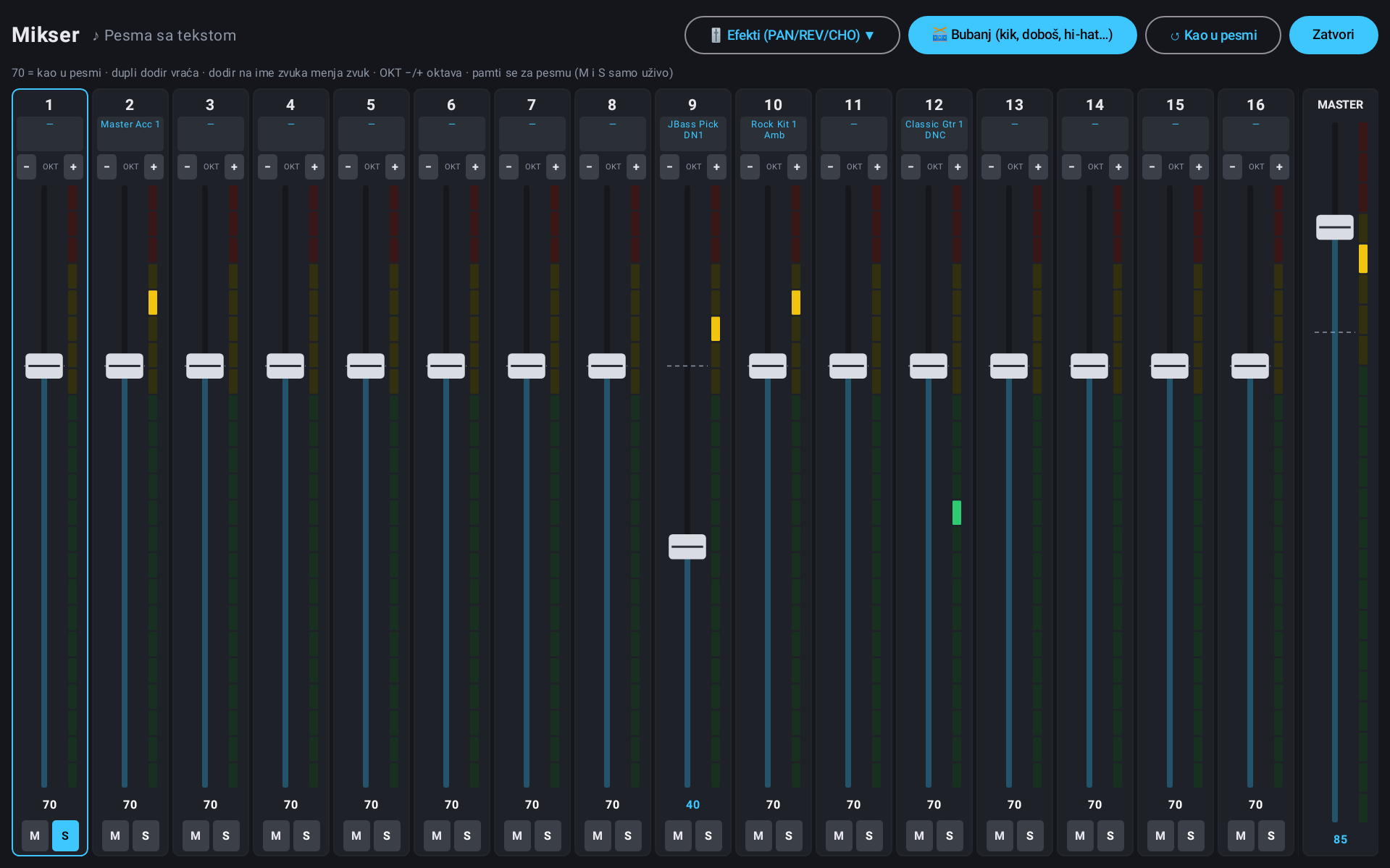Click octave minus button on channel 2
The image size is (1390, 868).
[106, 167]
